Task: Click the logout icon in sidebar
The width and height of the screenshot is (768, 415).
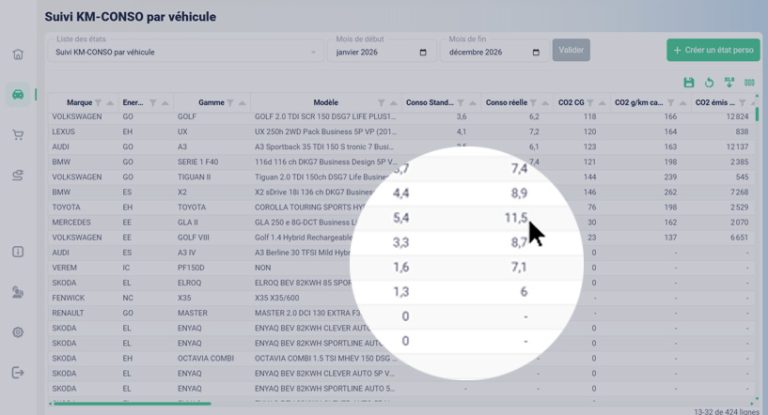Action: coord(18,372)
